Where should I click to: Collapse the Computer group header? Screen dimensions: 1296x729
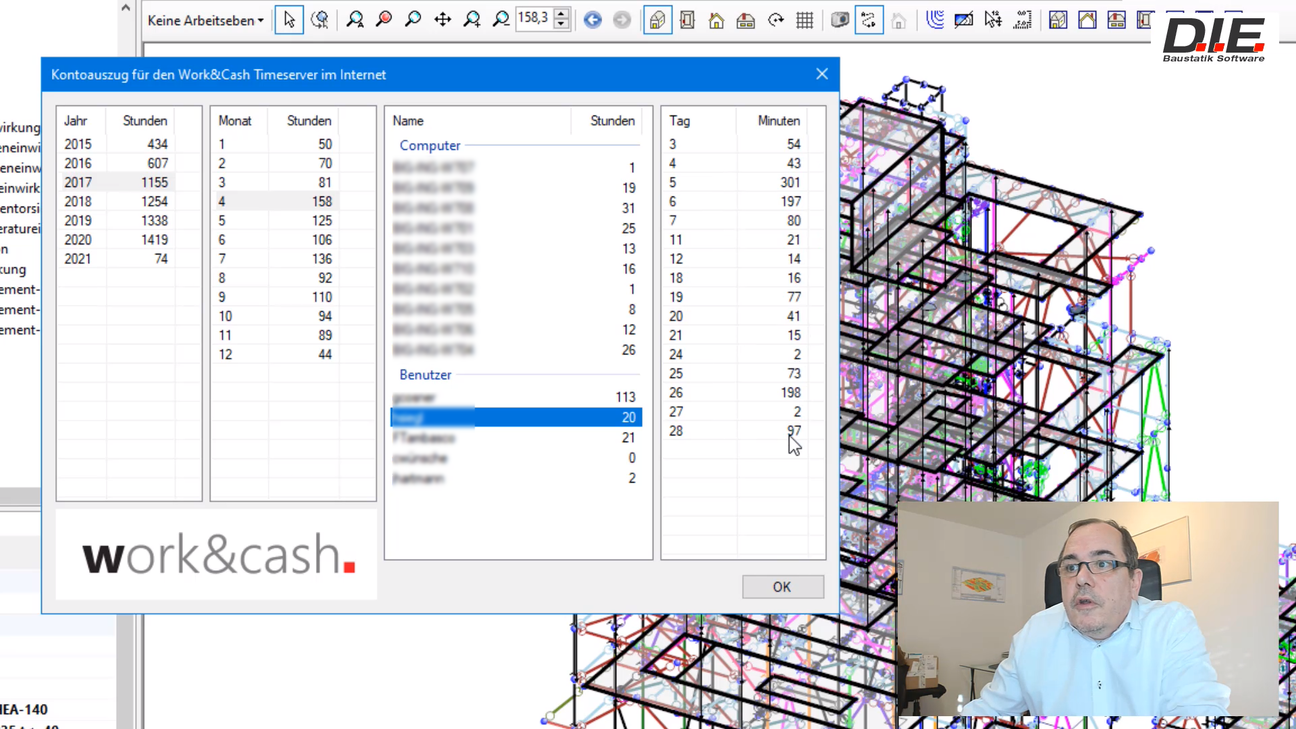[x=430, y=146]
